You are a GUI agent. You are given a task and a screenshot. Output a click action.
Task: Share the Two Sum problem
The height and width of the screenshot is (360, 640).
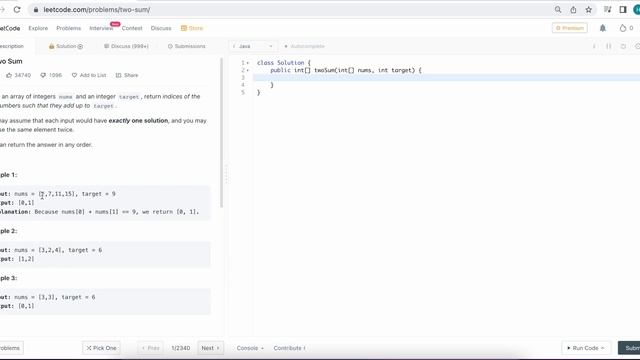pyautogui.click(x=127, y=75)
